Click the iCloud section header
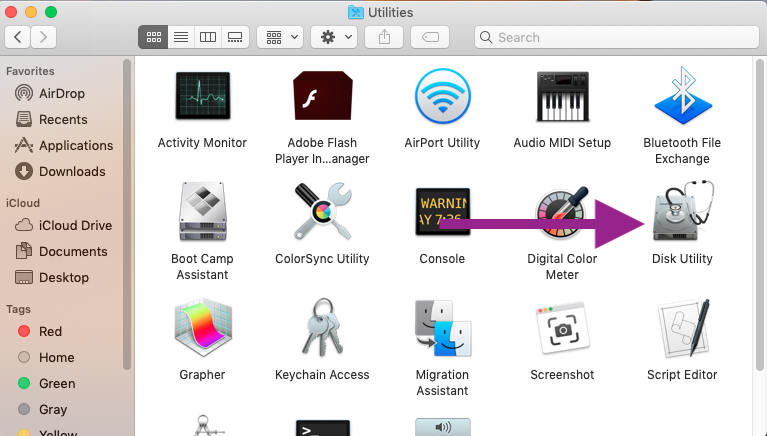This screenshot has width=767, height=436. 23,203
